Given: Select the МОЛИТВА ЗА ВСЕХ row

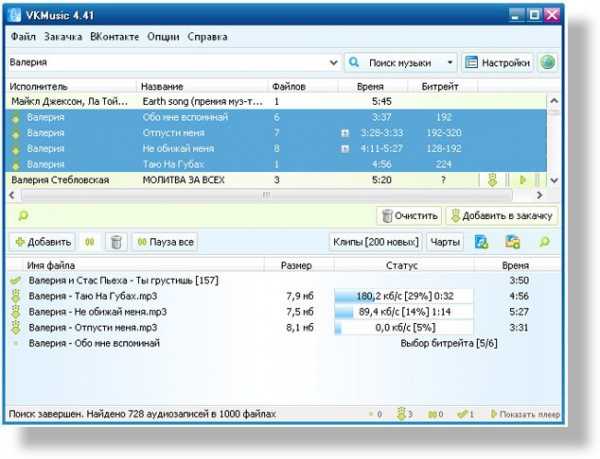Looking at the screenshot, I should [x=276, y=180].
